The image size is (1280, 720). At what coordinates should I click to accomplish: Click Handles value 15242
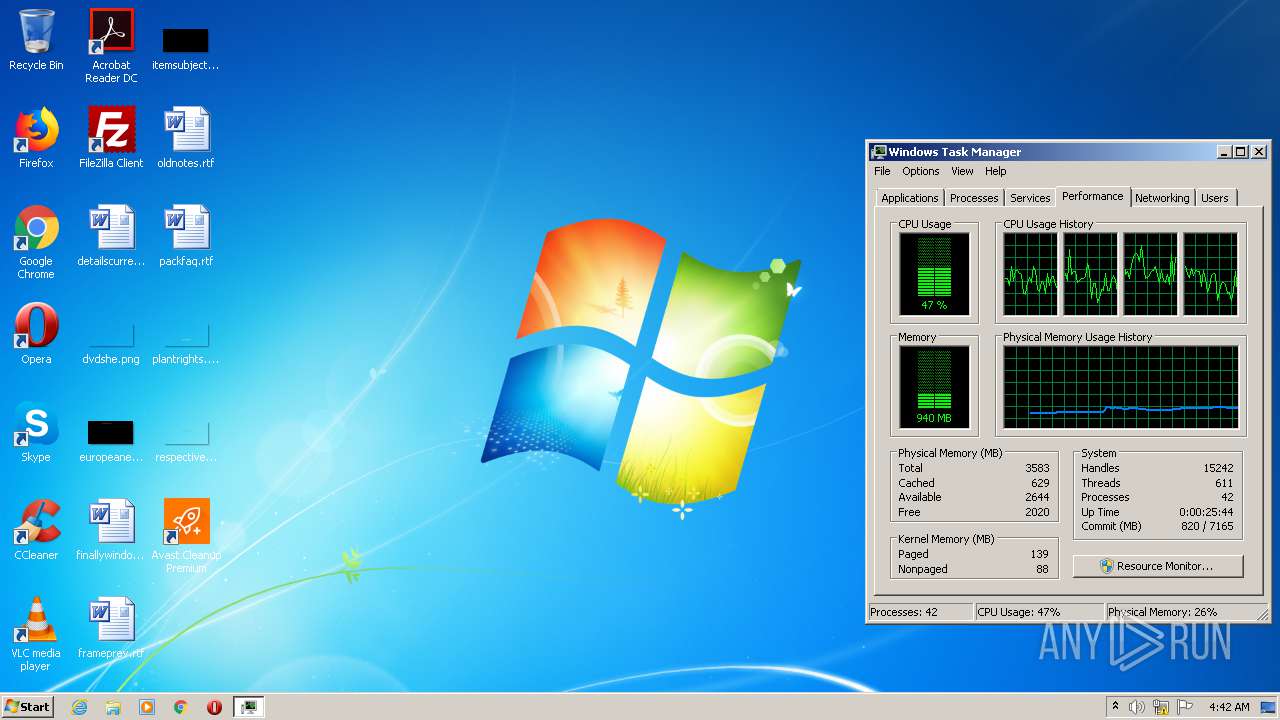tap(1218, 468)
